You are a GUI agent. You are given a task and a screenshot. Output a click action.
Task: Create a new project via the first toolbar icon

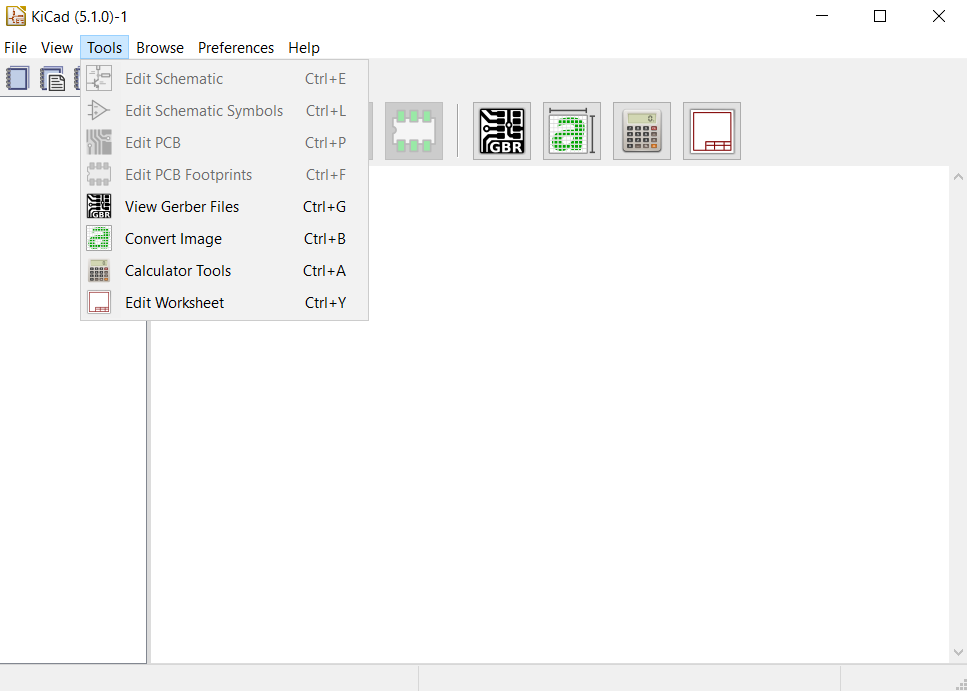[x=17, y=78]
